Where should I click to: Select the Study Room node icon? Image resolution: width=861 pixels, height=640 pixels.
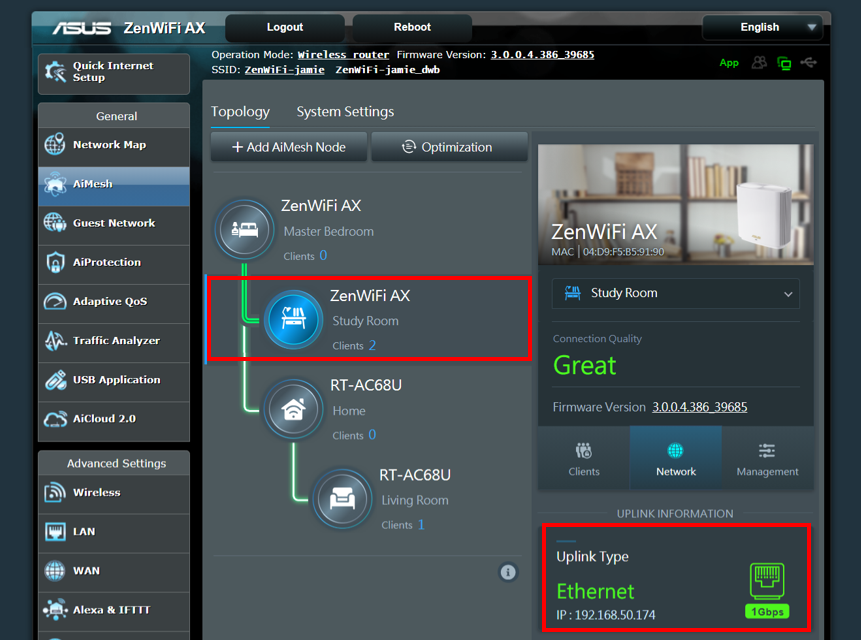[x=293, y=319]
